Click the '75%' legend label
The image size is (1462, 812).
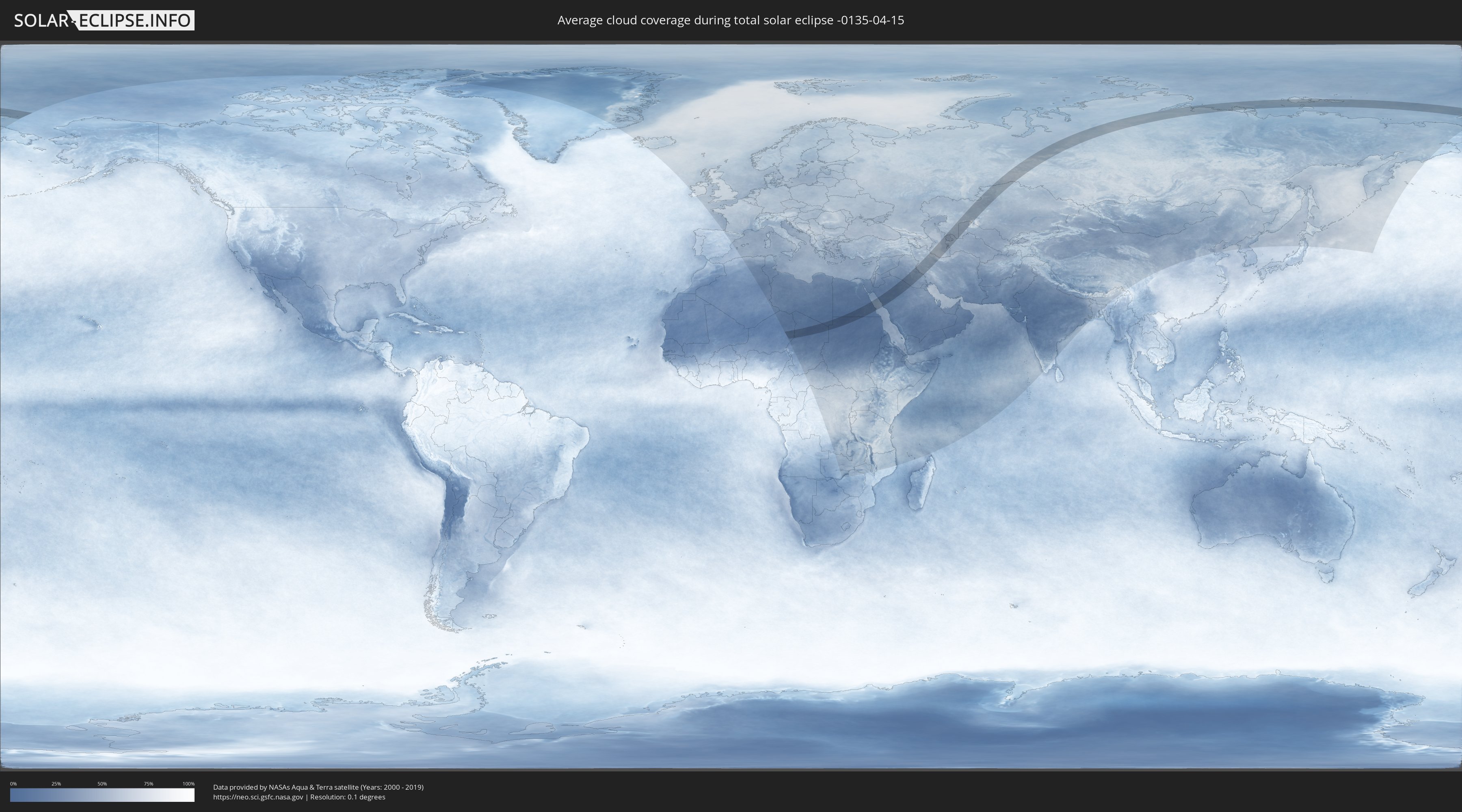[x=148, y=784]
